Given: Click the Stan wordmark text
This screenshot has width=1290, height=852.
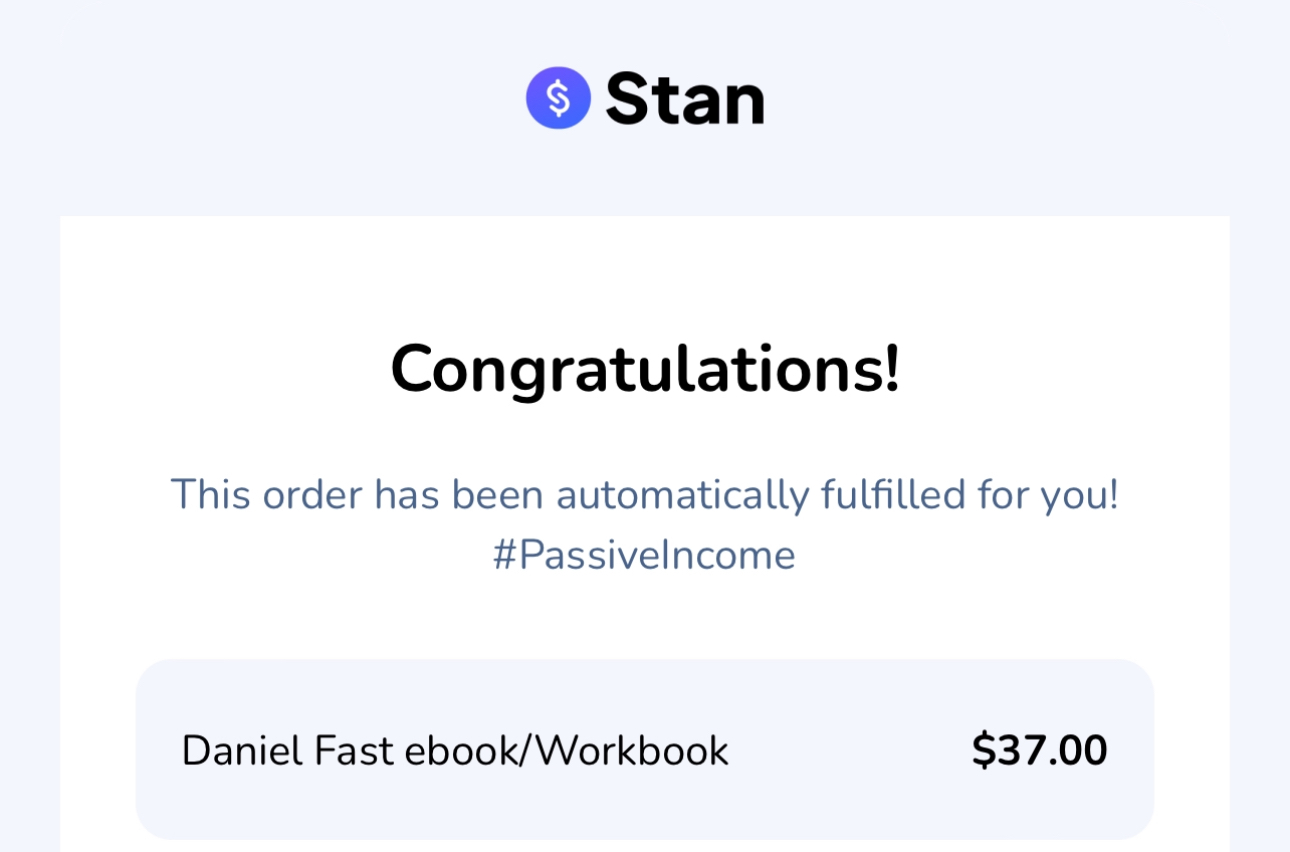Looking at the screenshot, I should pyautogui.click(x=685, y=99).
